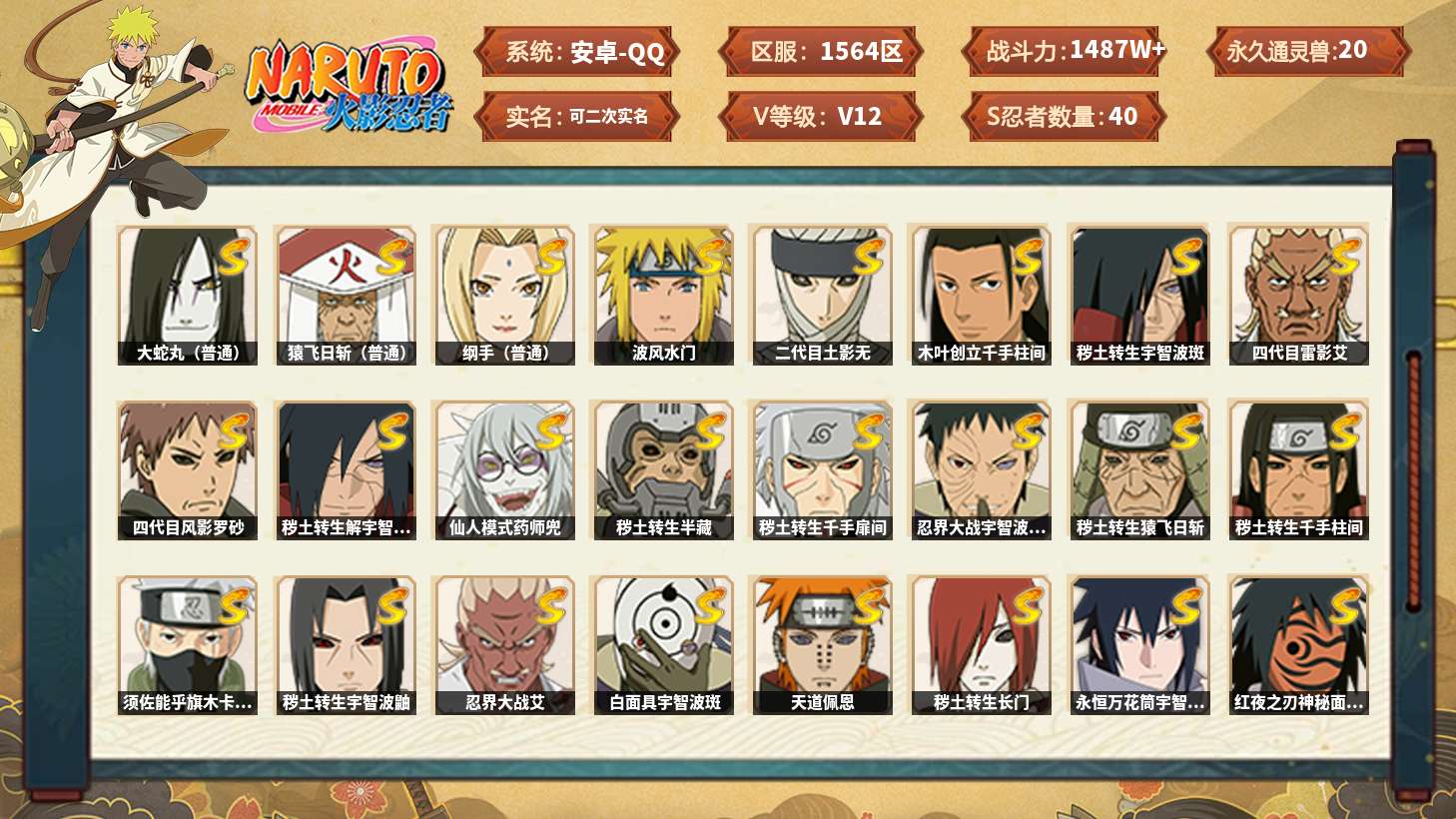1456x819 pixels.
Task: Click the 系统: 安卓-QQ badge
Action: tap(576, 52)
